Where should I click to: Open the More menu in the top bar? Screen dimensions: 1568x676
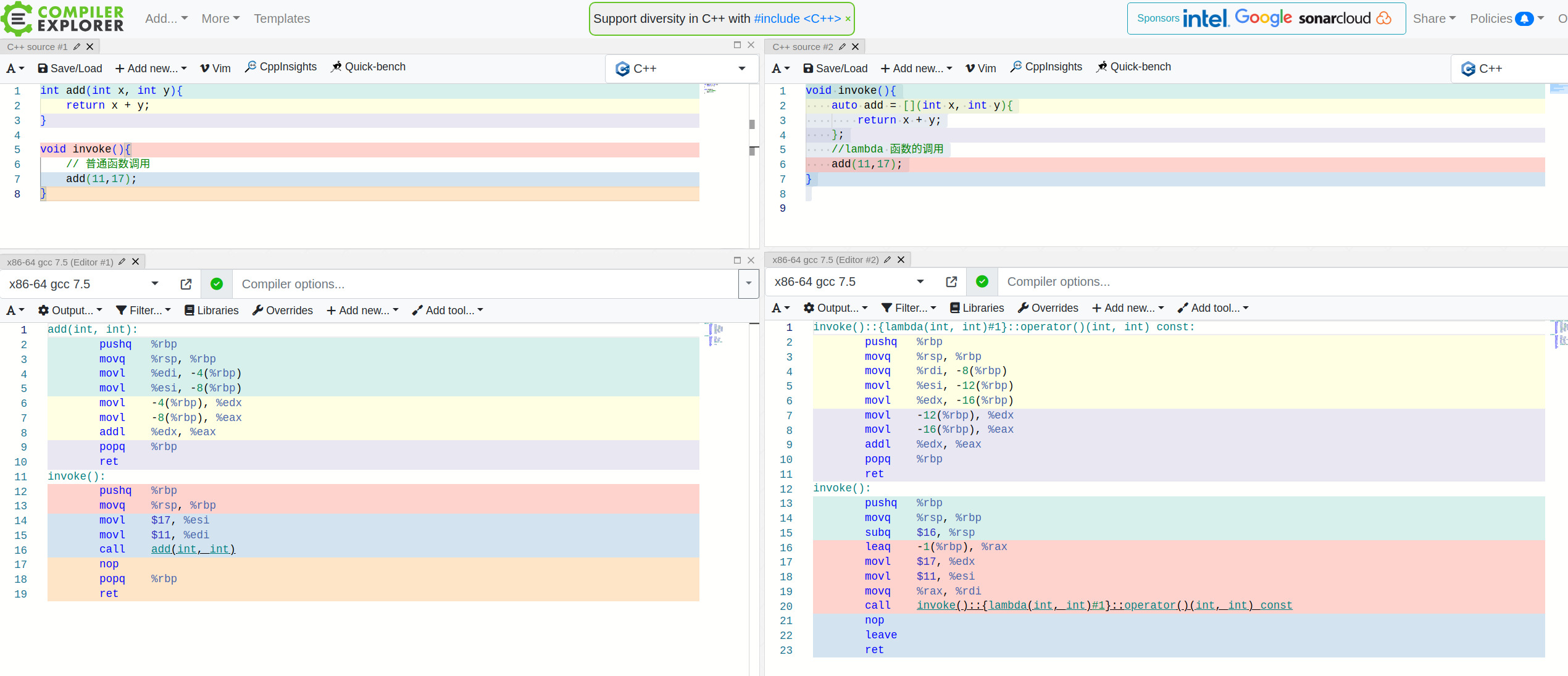(220, 19)
